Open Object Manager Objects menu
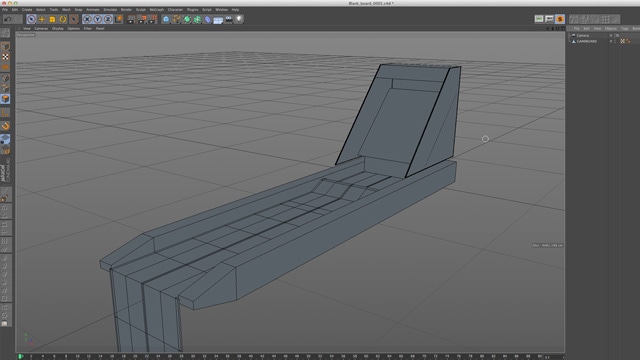640x360 pixels. click(611, 29)
